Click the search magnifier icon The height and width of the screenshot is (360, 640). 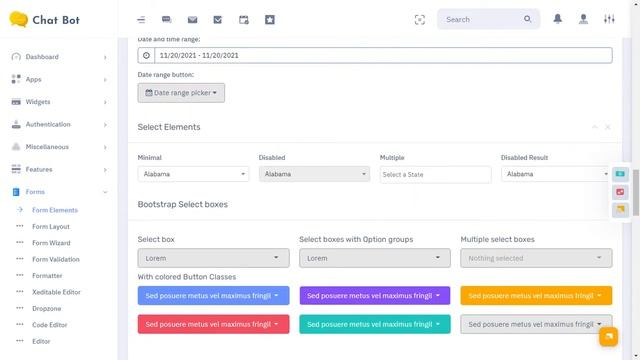coord(527,19)
